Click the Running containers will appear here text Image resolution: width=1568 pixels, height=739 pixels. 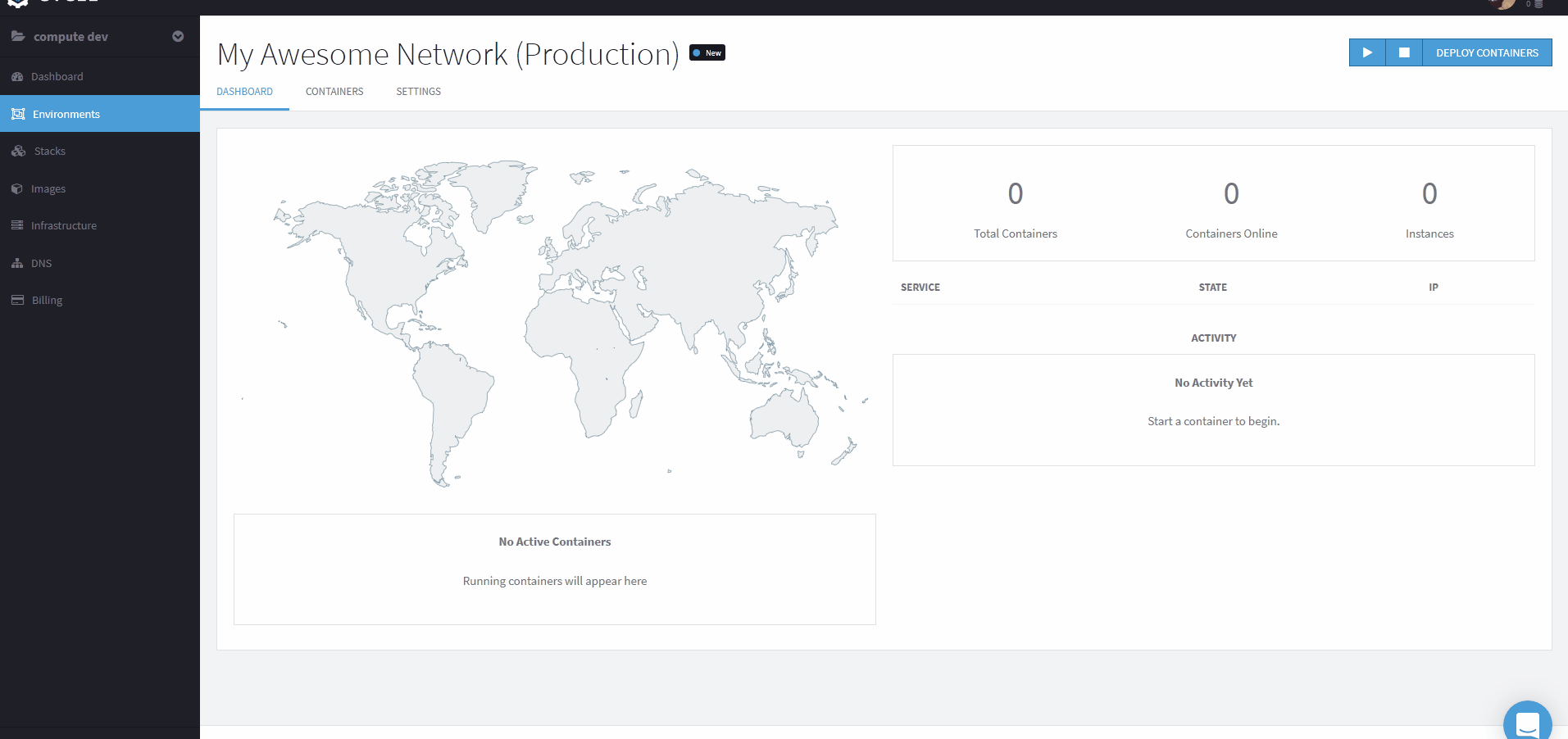point(555,581)
